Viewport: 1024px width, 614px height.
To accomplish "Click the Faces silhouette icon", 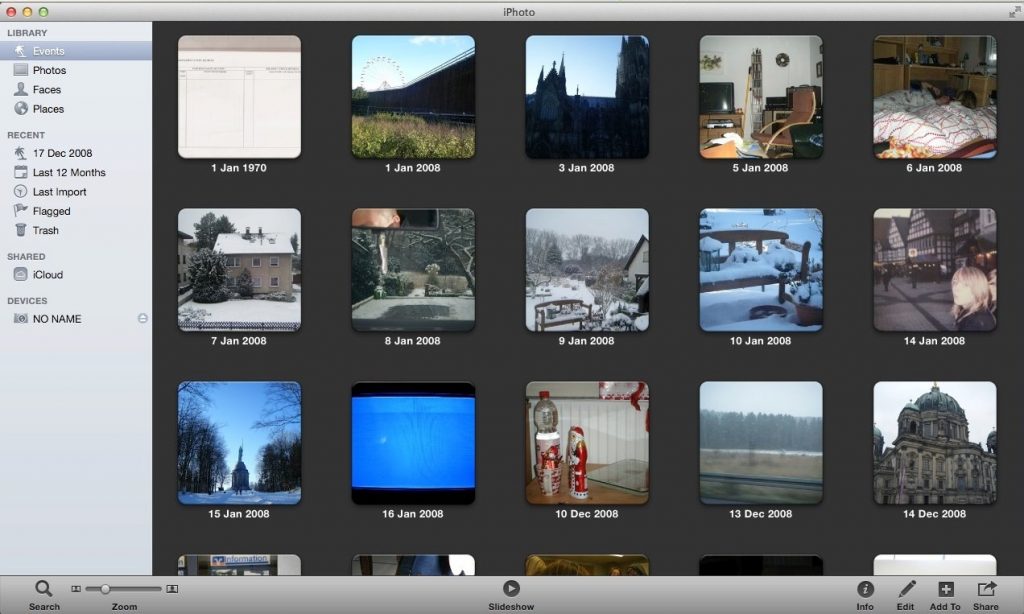I will (21, 89).
